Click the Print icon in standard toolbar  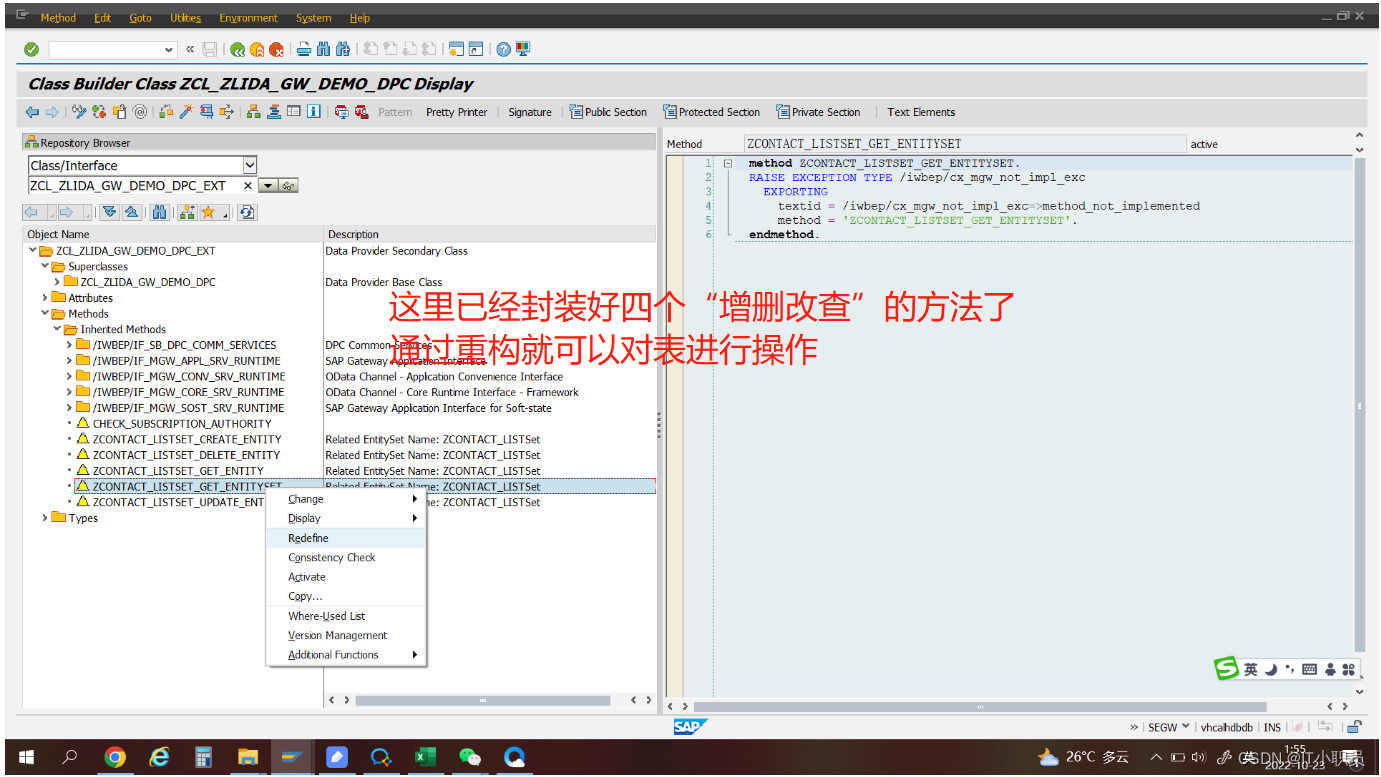coord(304,49)
